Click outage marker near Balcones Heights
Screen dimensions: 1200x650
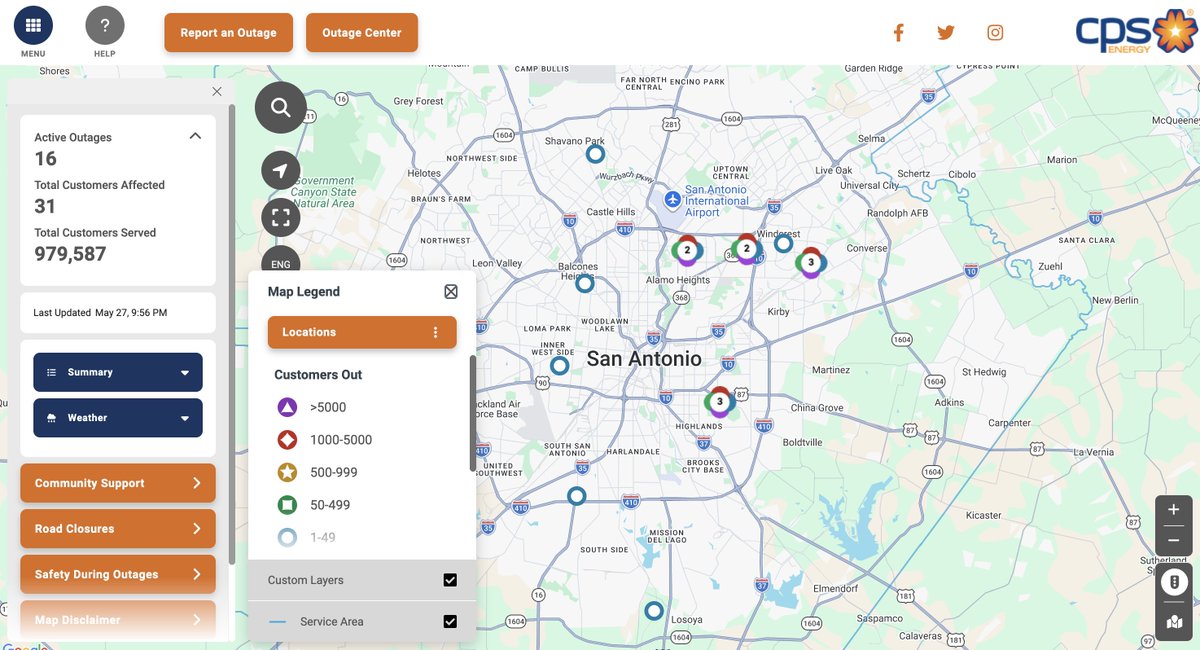(x=585, y=284)
